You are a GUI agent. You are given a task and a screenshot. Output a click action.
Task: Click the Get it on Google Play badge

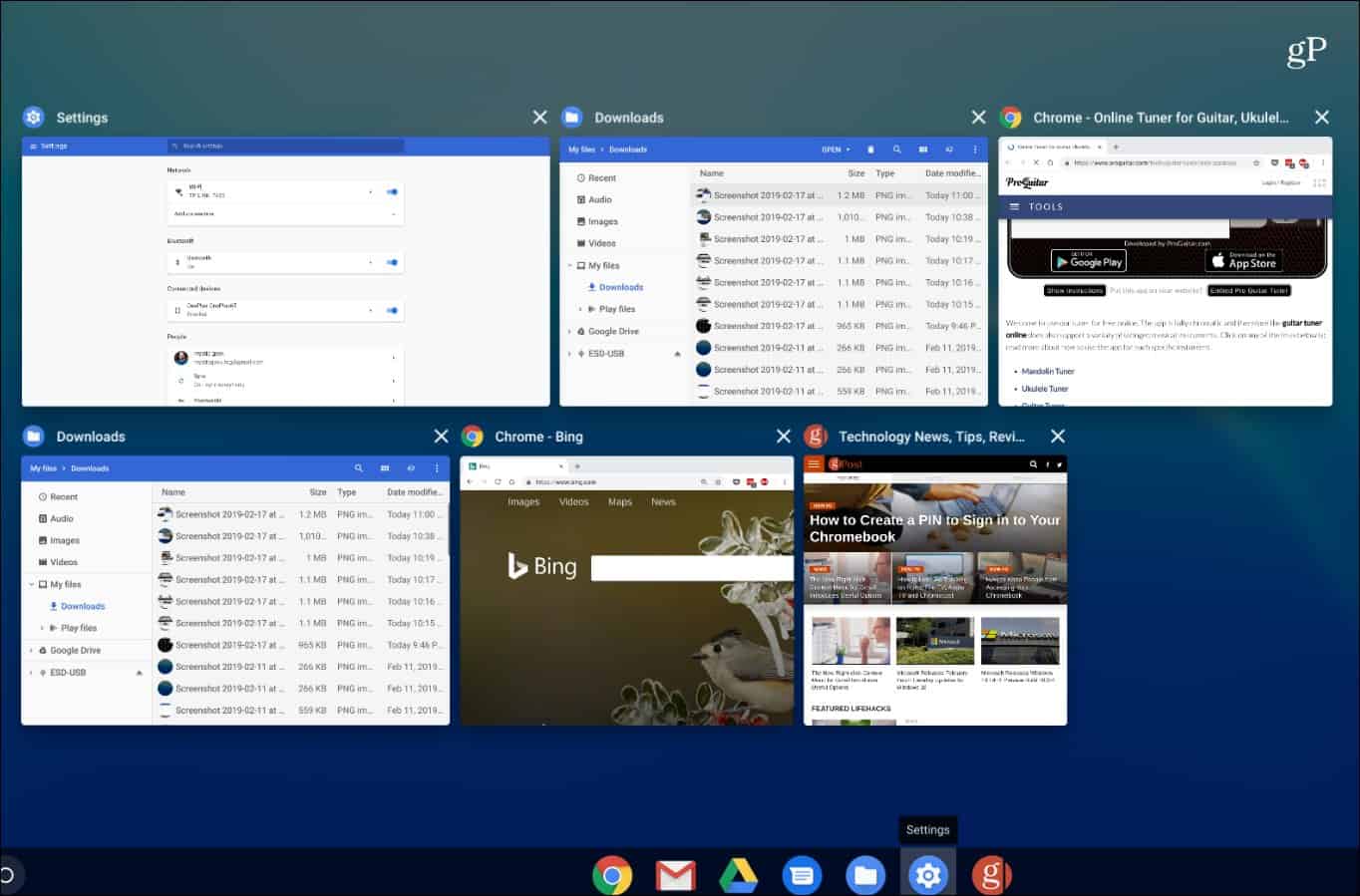point(1089,261)
